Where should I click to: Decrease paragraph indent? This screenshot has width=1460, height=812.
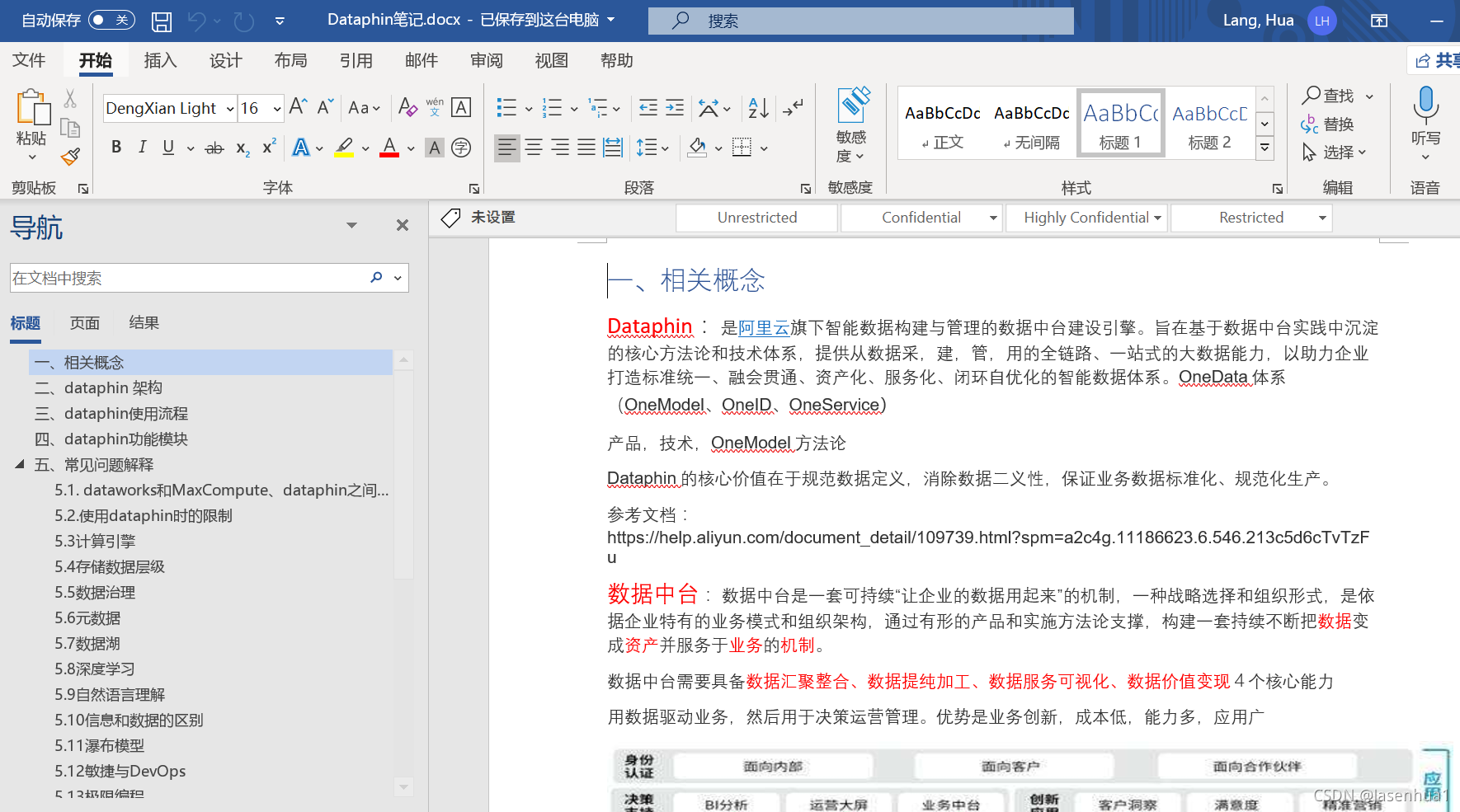coord(648,107)
